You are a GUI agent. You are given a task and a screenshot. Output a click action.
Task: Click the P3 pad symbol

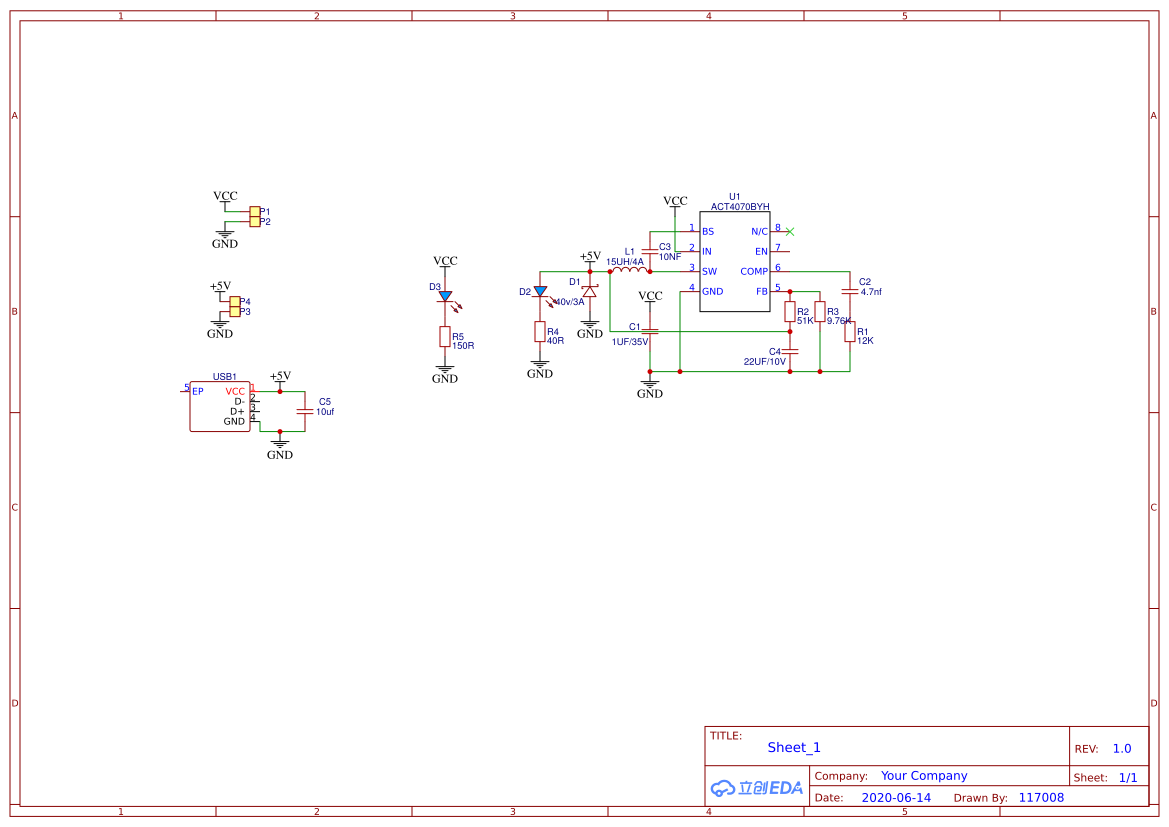click(x=235, y=312)
